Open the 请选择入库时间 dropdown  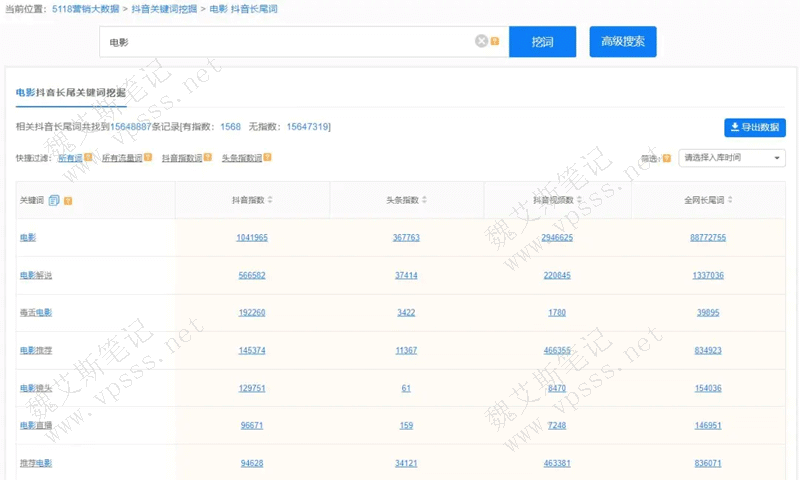click(x=732, y=158)
